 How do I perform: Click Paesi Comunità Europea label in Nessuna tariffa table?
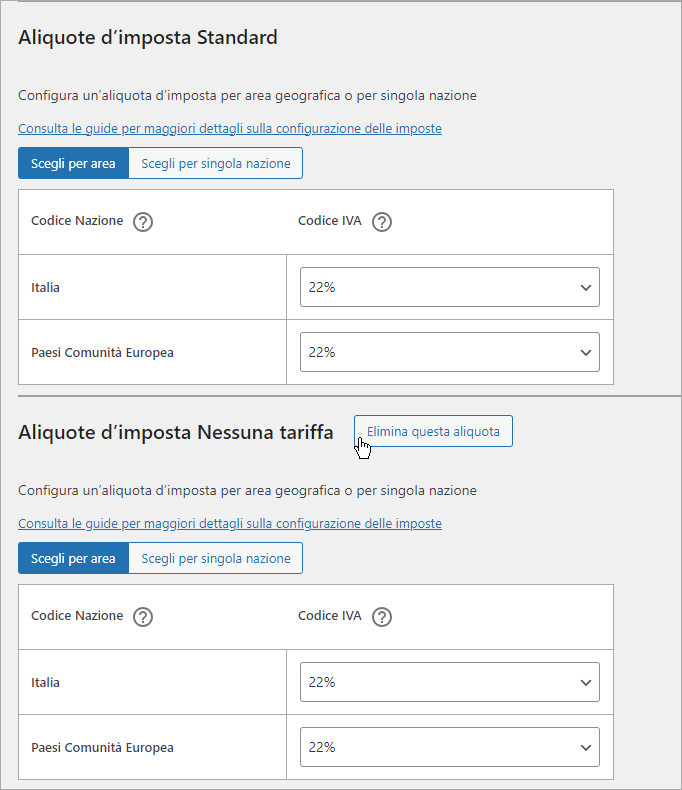pyautogui.click(x=102, y=748)
